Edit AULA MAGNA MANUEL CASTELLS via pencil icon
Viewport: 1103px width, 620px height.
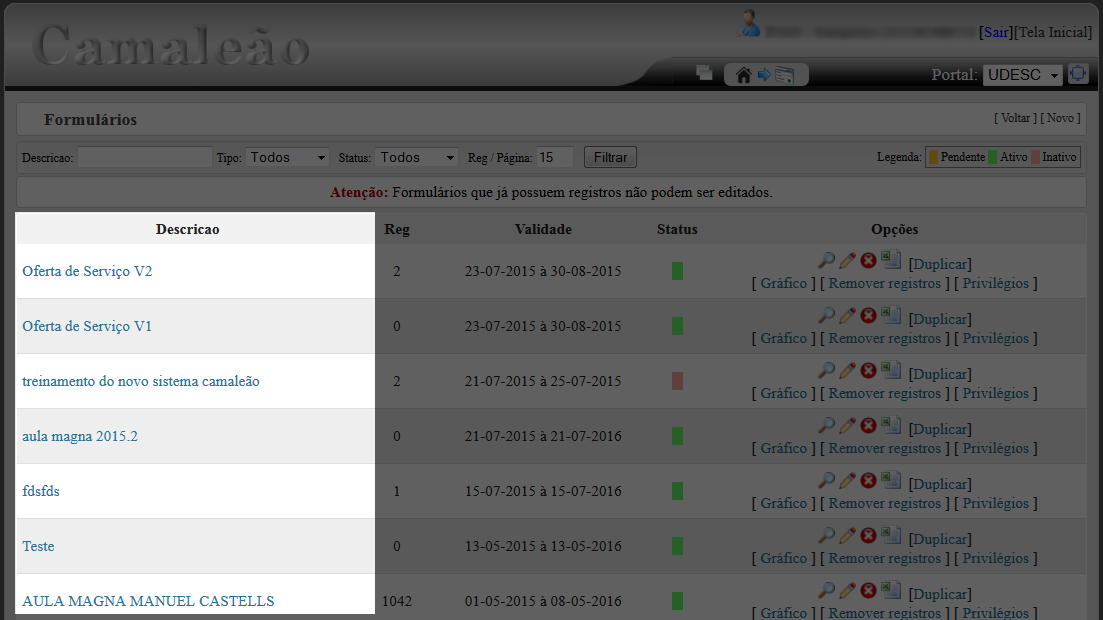pyautogui.click(x=847, y=590)
